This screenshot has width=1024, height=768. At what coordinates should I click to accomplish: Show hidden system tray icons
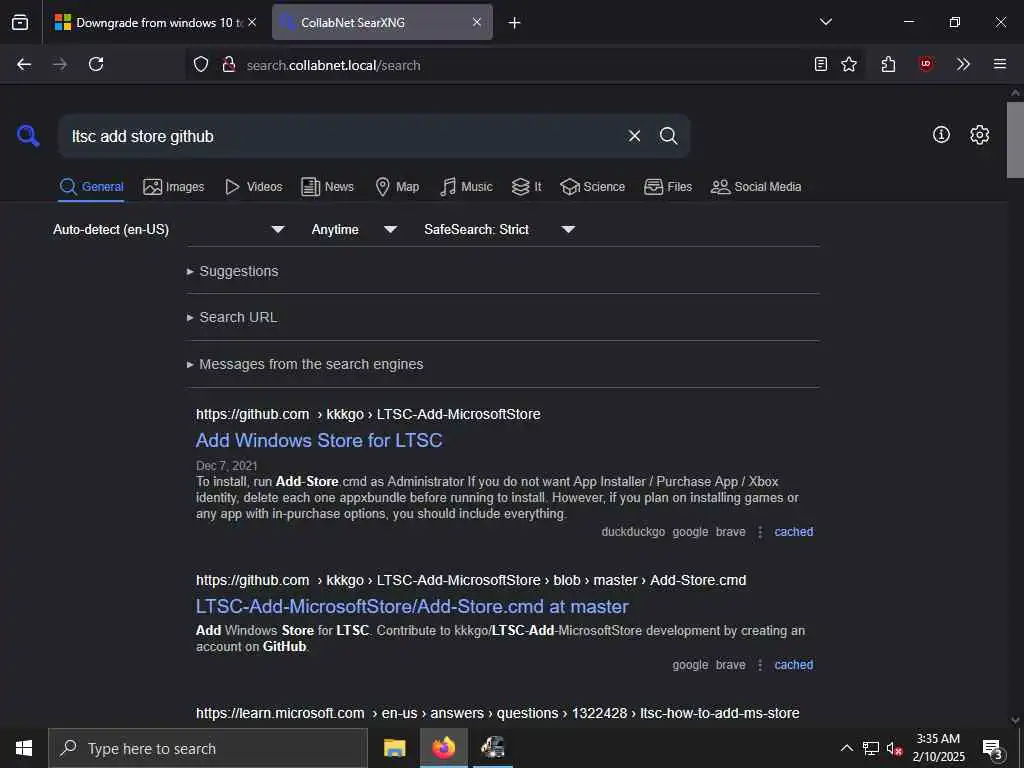click(846, 748)
